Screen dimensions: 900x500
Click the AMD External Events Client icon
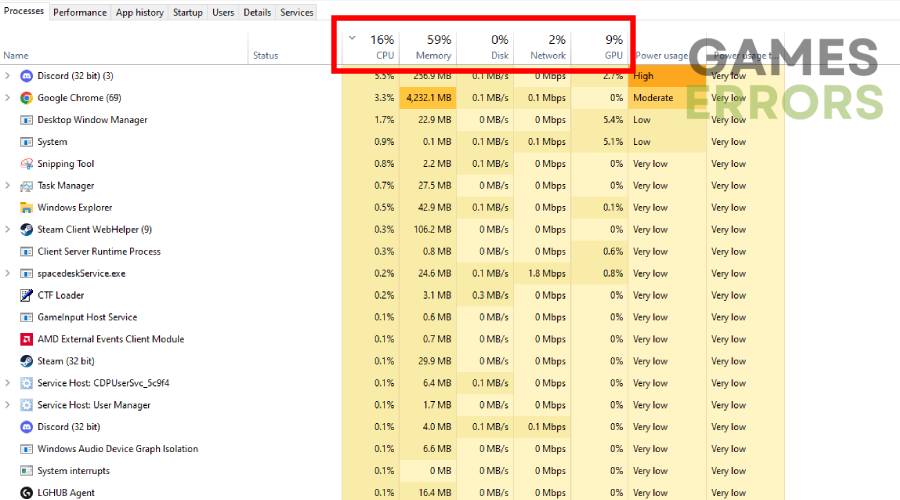[x=26, y=339]
